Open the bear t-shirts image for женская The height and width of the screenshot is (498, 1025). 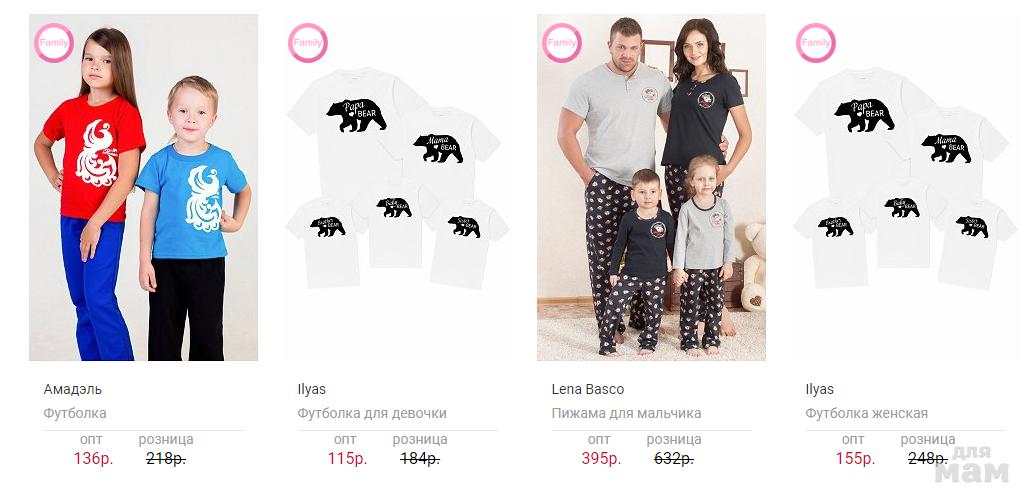coord(905,188)
